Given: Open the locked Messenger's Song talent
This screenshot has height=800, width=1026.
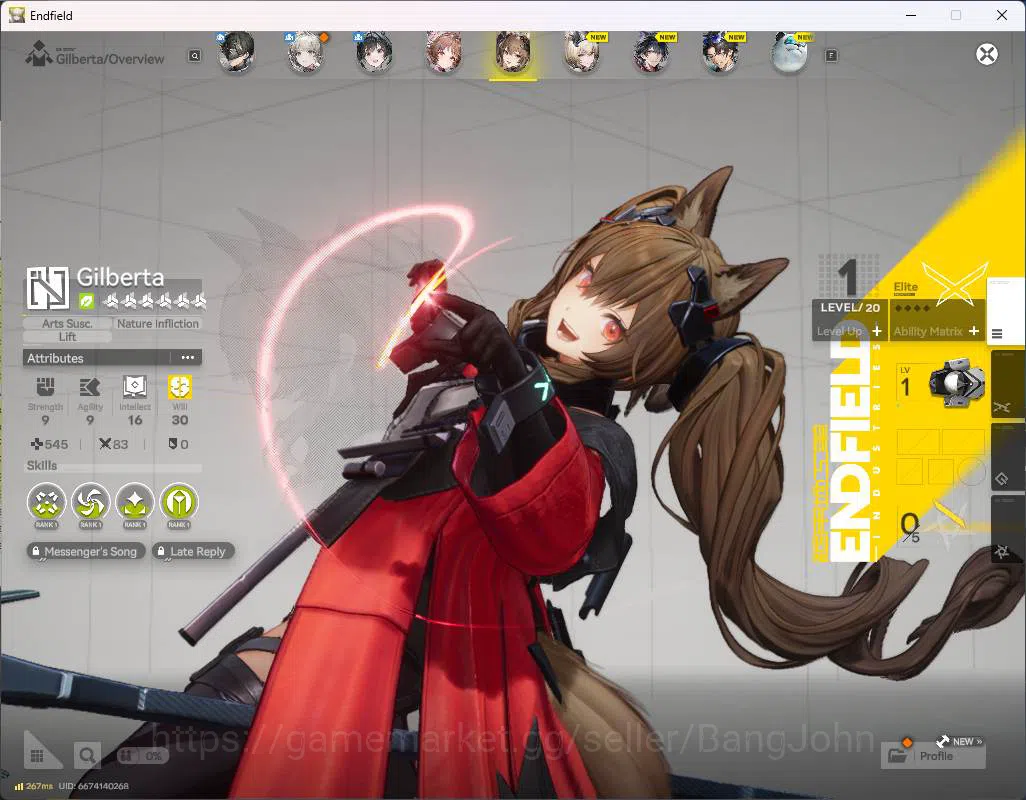Looking at the screenshot, I should coord(86,551).
